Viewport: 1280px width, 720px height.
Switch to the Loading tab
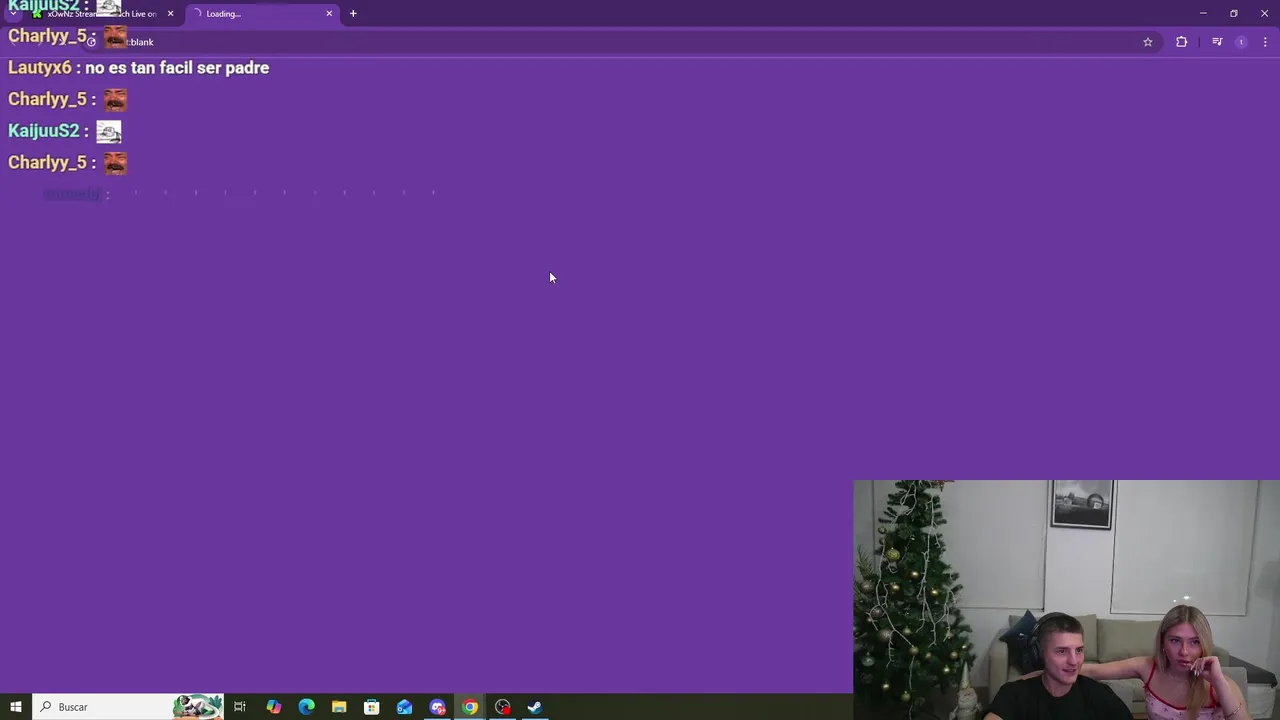262,14
